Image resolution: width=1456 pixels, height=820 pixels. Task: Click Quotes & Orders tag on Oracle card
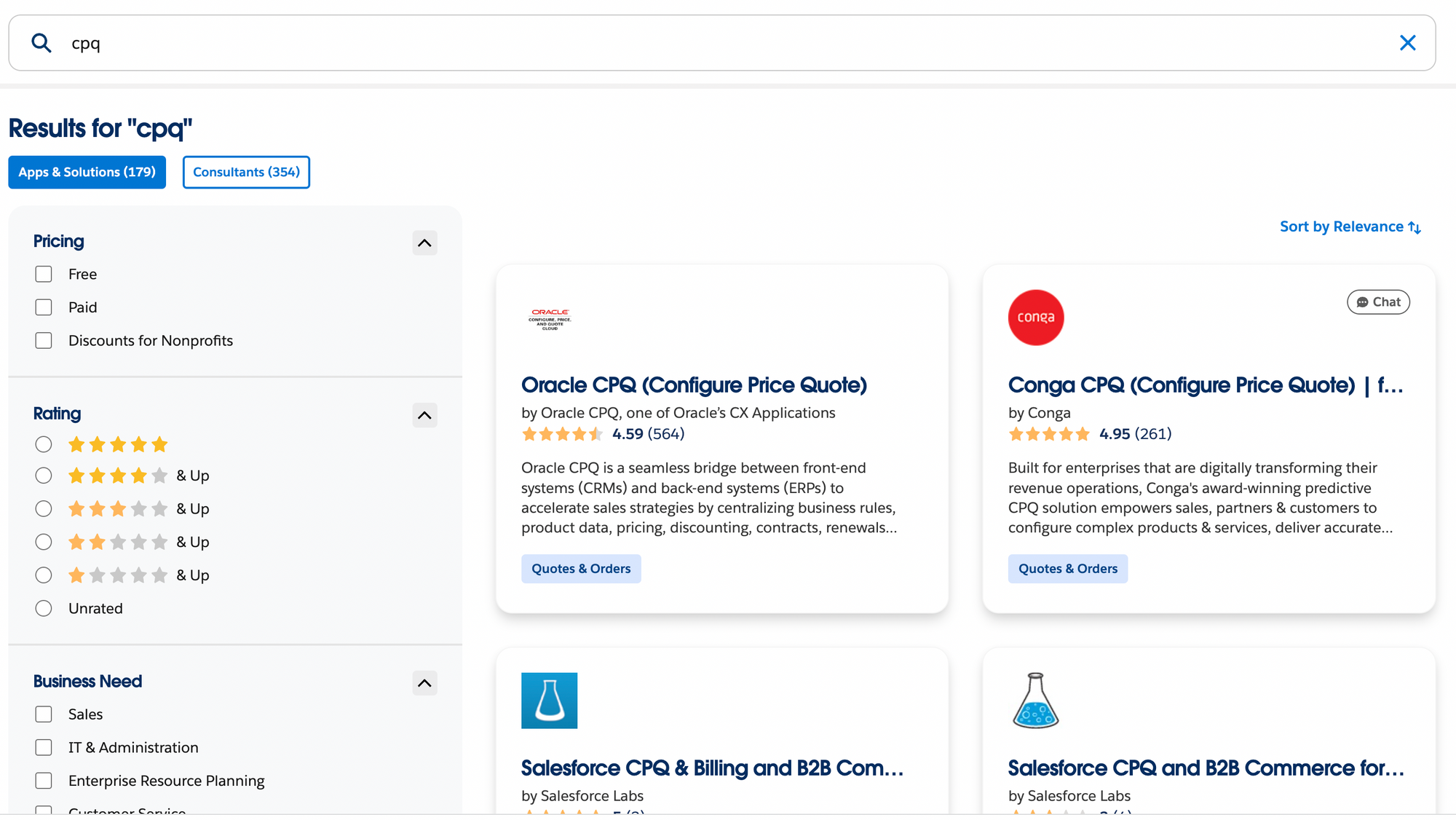click(x=581, y=569)
